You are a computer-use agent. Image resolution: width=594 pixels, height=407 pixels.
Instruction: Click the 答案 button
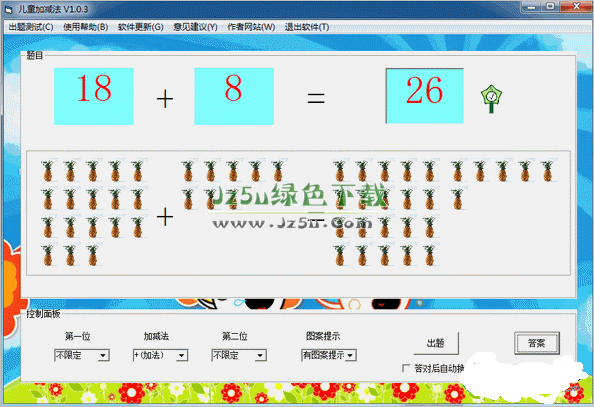click(x=537, y=343)
